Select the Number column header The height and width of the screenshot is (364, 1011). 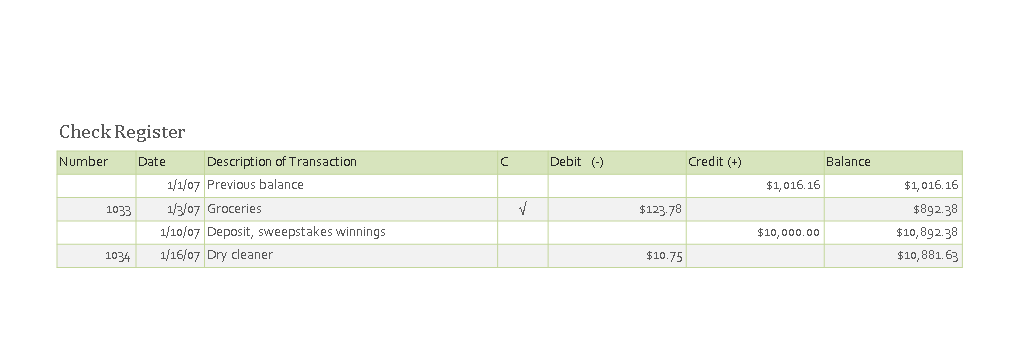[x=97, y=162]
